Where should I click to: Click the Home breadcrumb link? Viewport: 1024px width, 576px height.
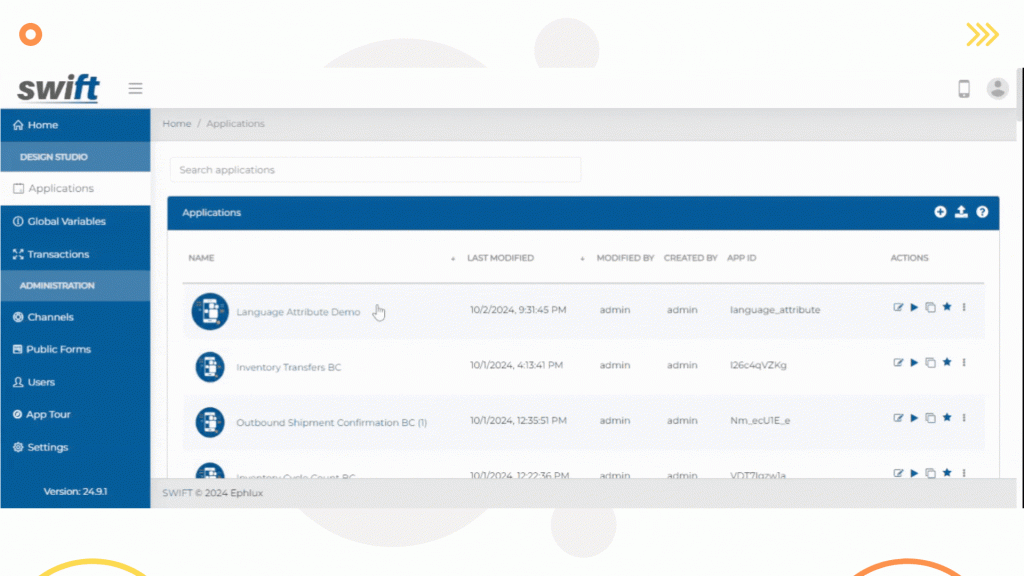pyautogui.click(x=176, y=123)
